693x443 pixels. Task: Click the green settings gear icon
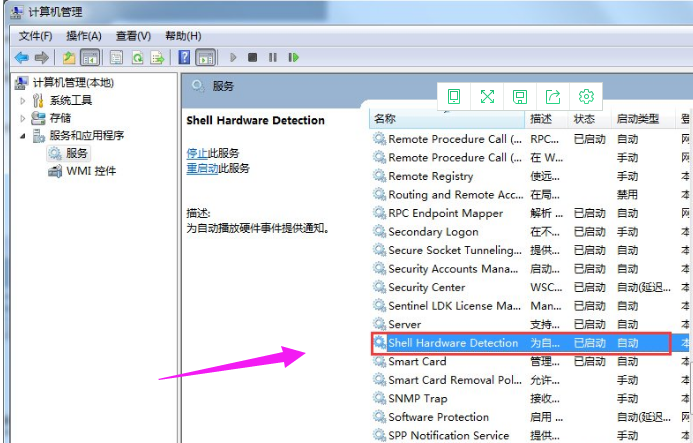click(x=587, y=96)
